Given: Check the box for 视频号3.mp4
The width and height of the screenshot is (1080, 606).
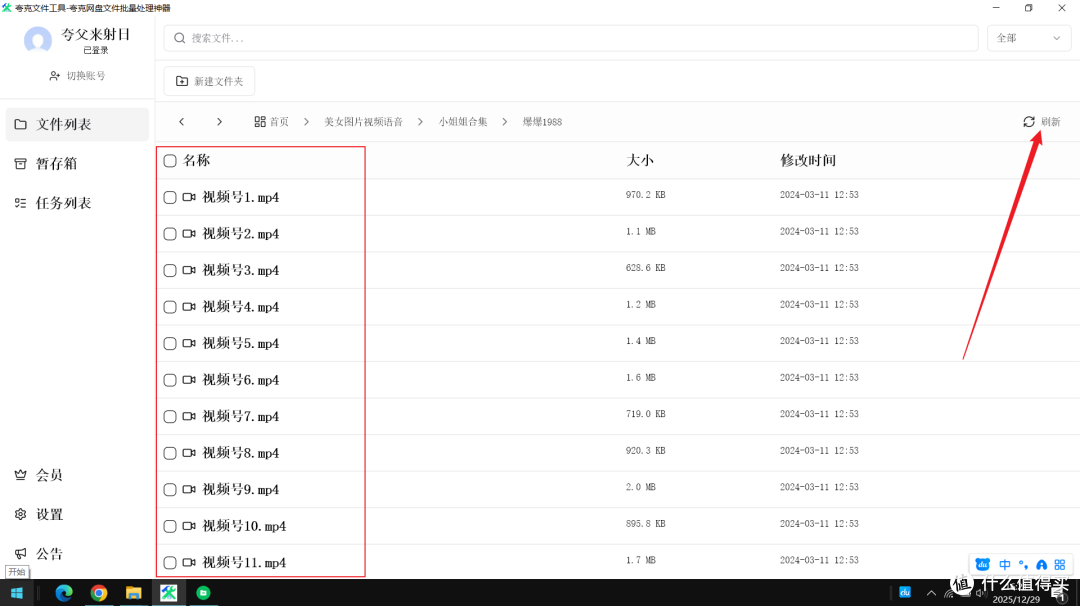Looking at the screenshot, I should 169,271.
